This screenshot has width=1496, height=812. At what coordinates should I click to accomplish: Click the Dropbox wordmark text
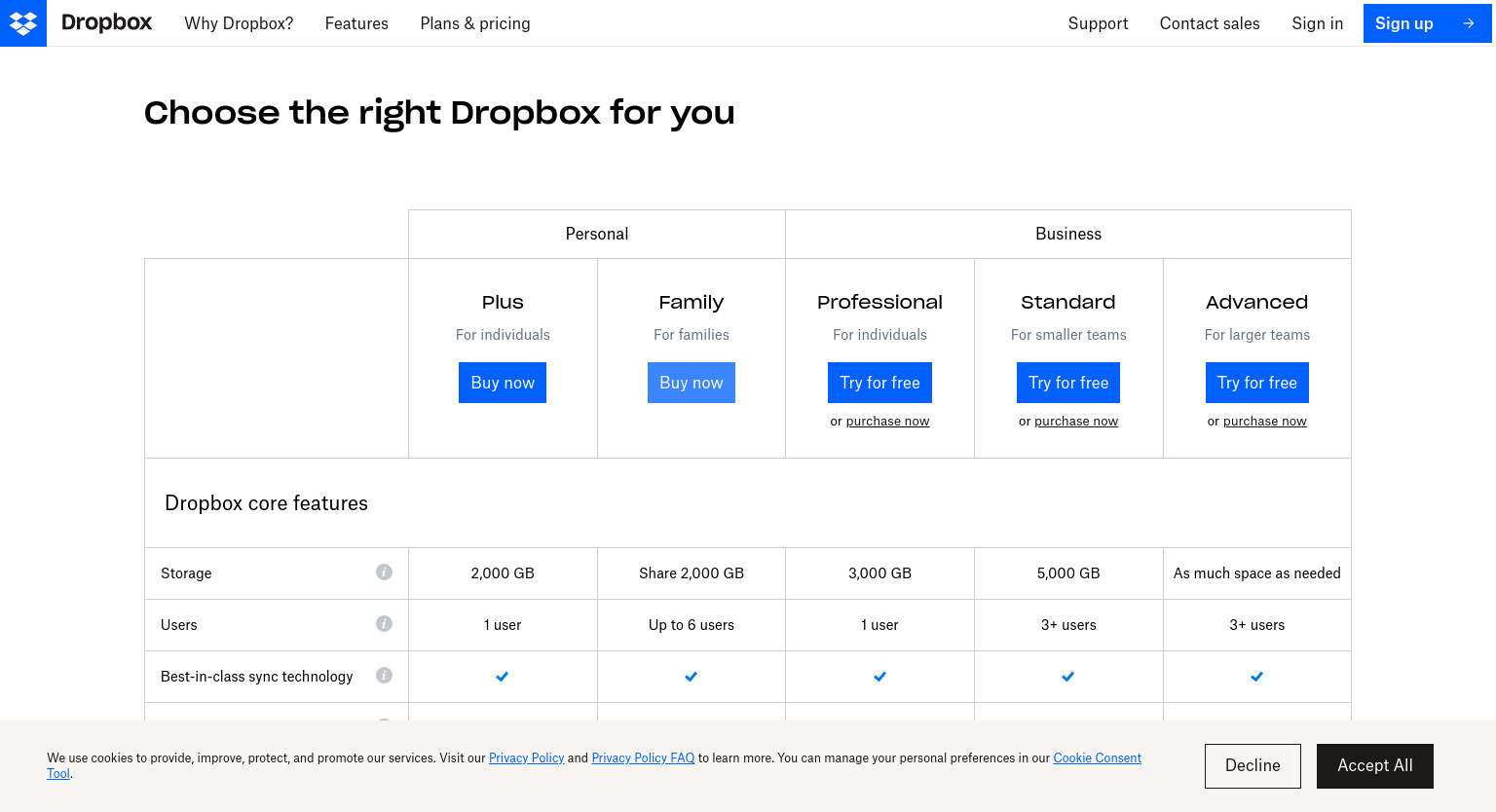click(107, 23)
